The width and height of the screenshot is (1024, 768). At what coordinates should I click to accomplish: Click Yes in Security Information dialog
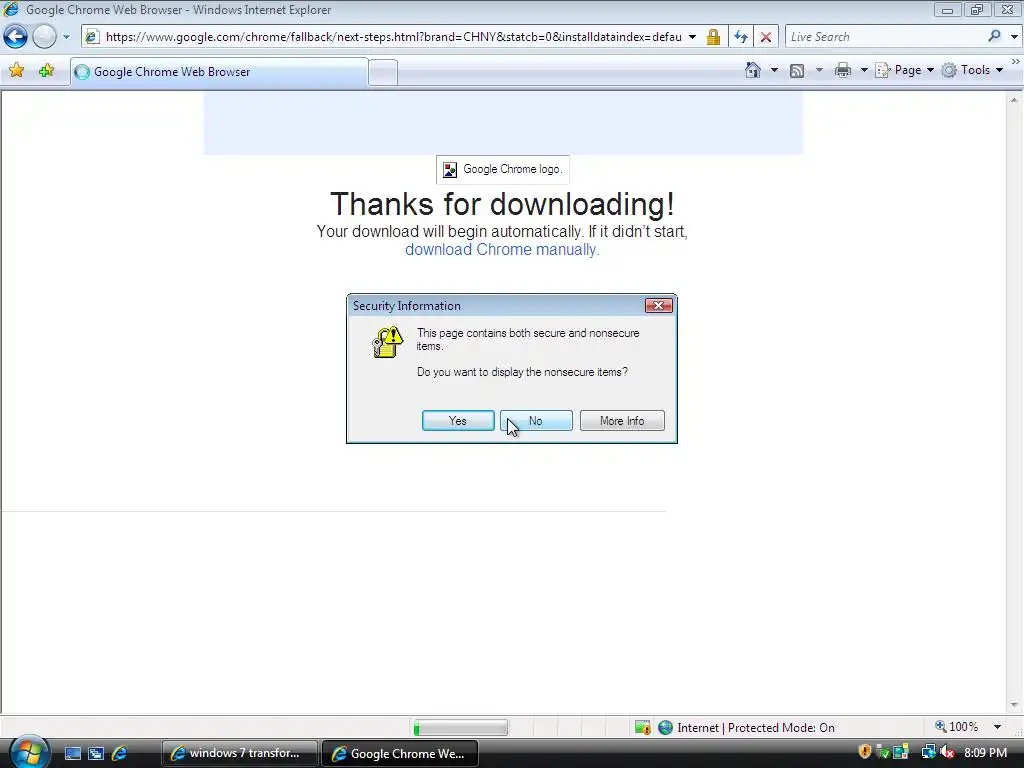[x=458, y=421]
